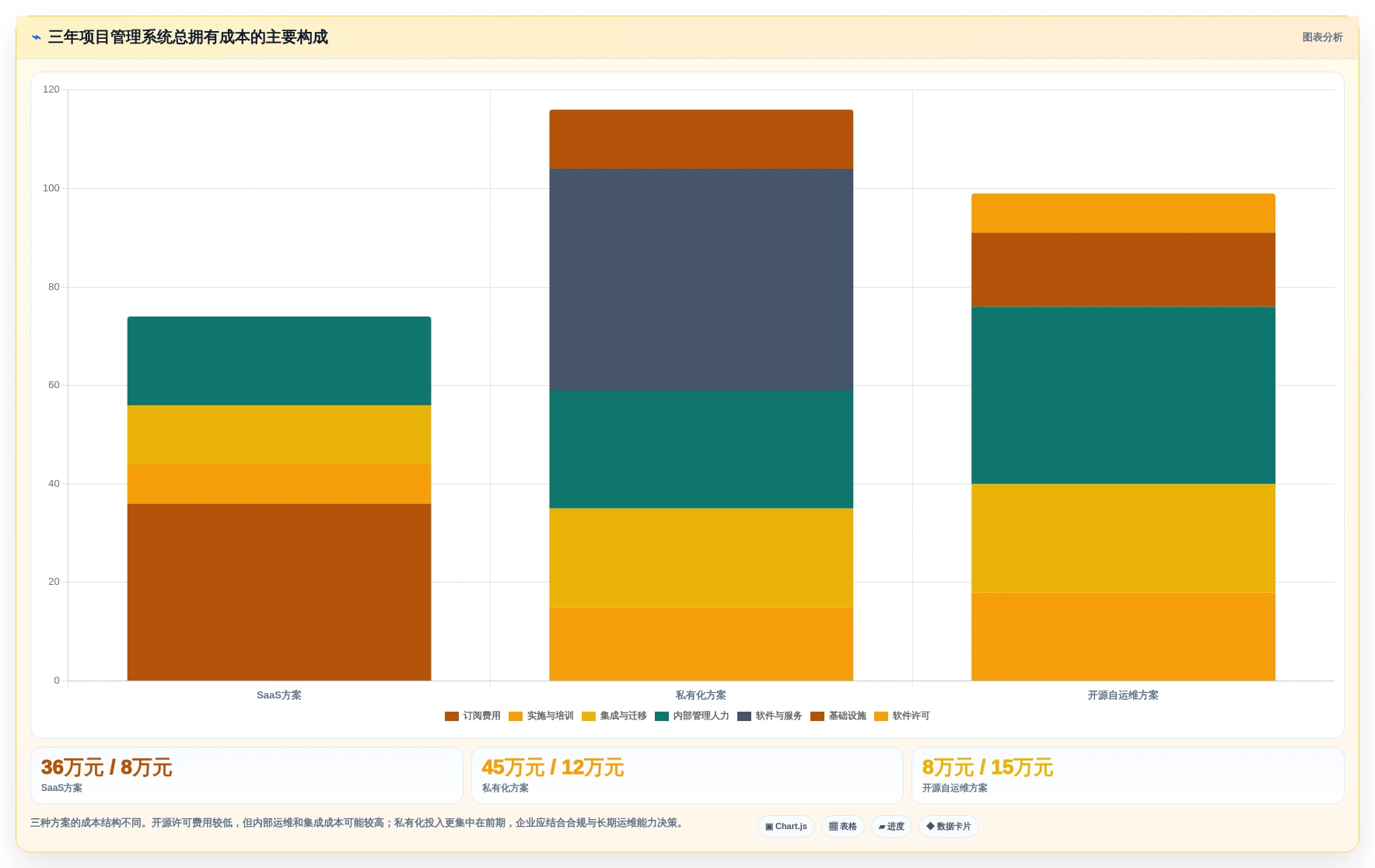Select the orange 实施与培训 segment of the SaaS bar
Viewport: 1375px width, 868px height.
(x=279, y=484)
